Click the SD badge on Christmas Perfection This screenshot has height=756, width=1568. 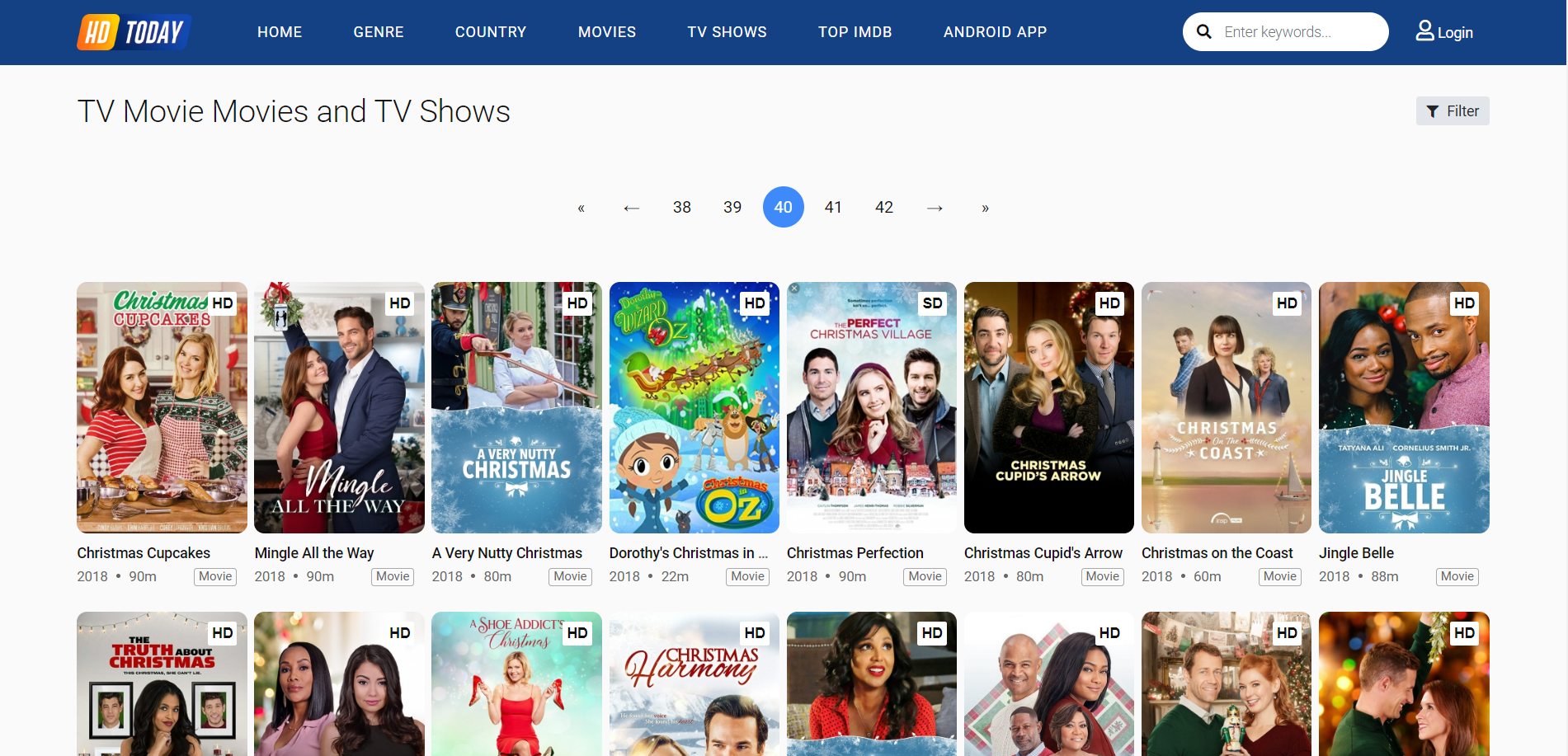[932, 303]
